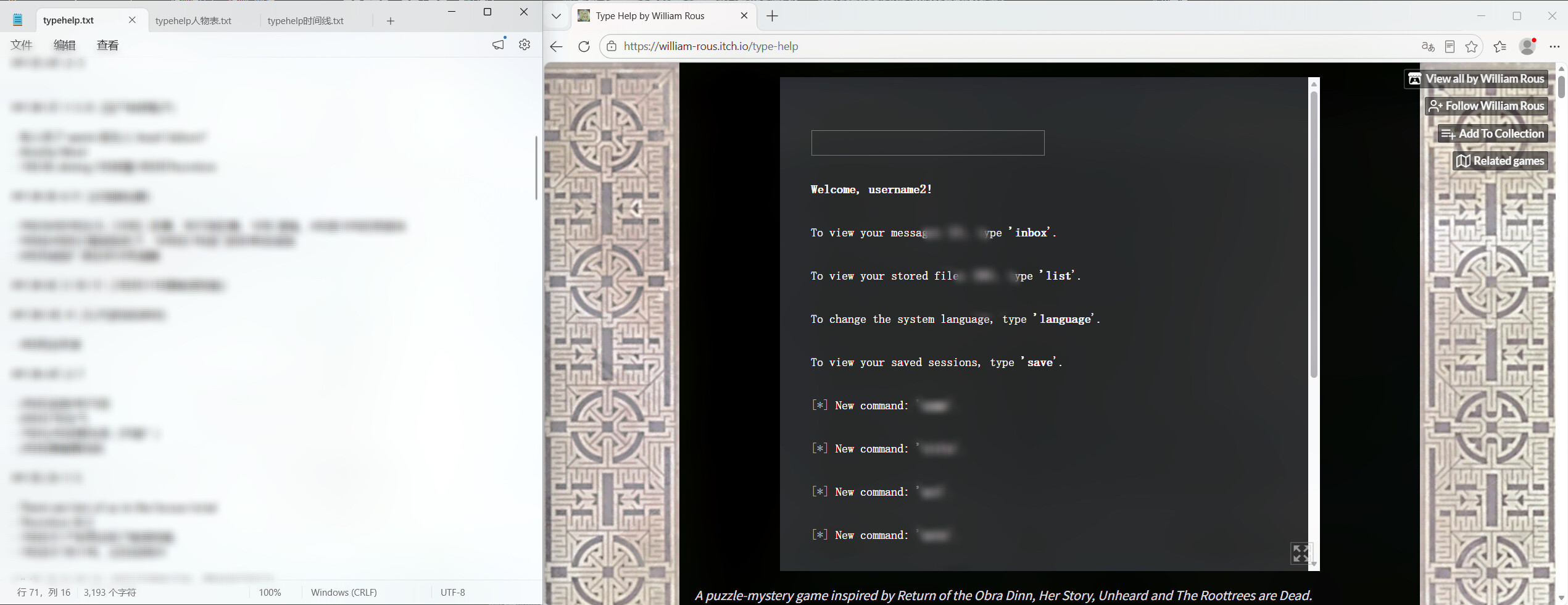Toggle the game fullscreen icon

click(1301, 553)
